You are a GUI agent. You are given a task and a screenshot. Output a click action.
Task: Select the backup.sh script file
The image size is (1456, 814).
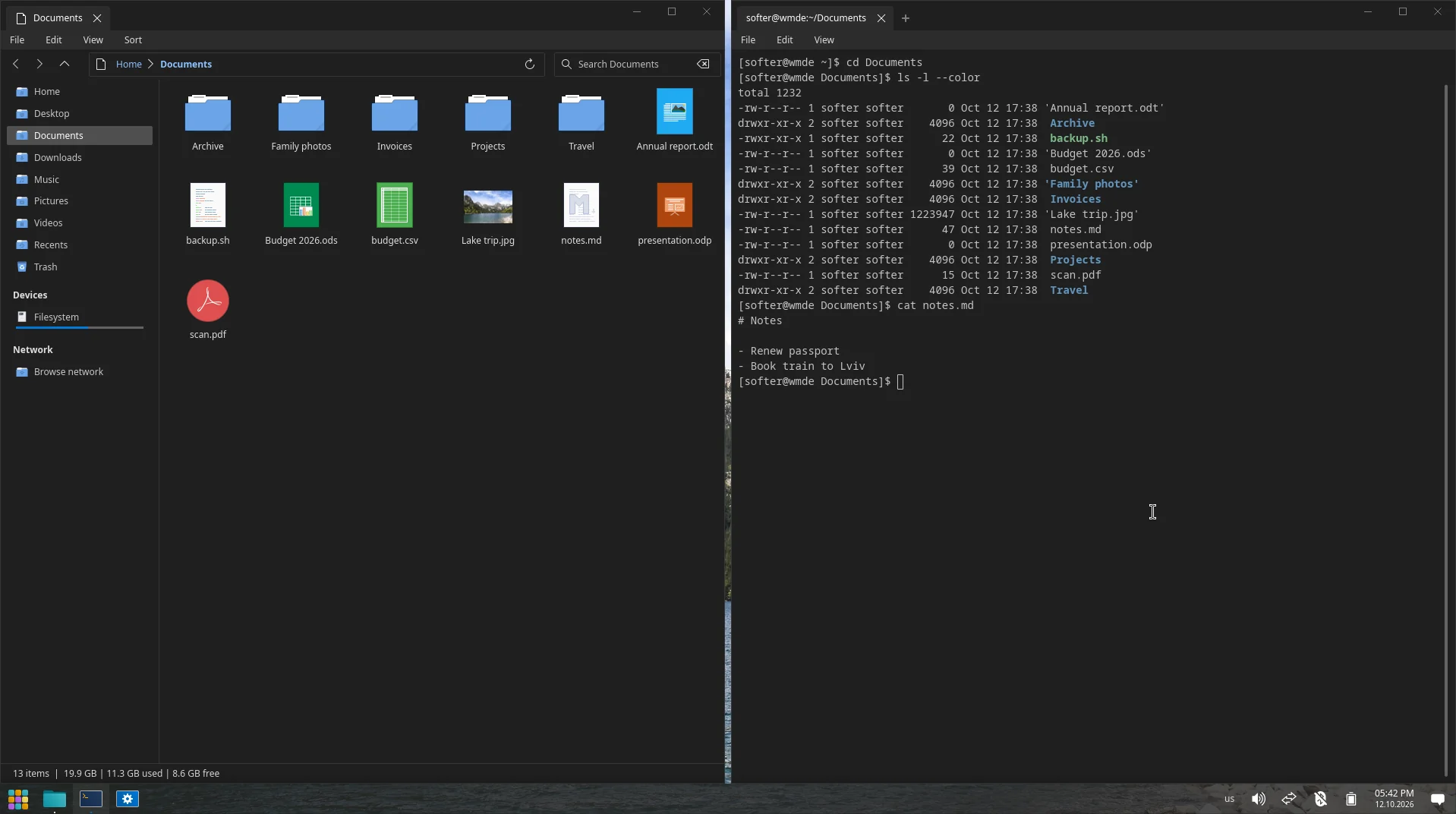point(208,205)
